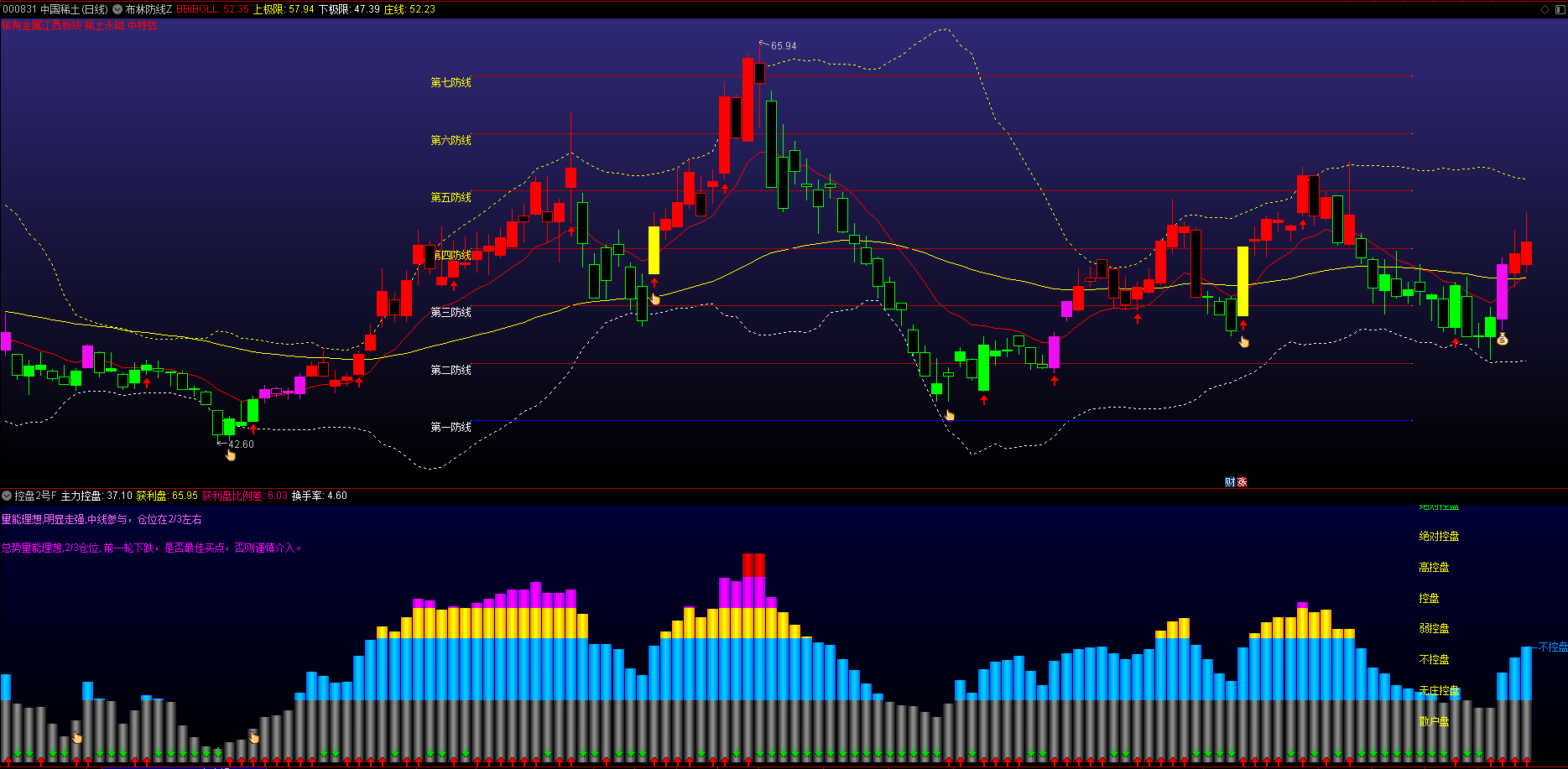This screenshot has width=1568, height=769.
Task: Click the 控盘2号F indicator name
Action: (x=35, y=496)
